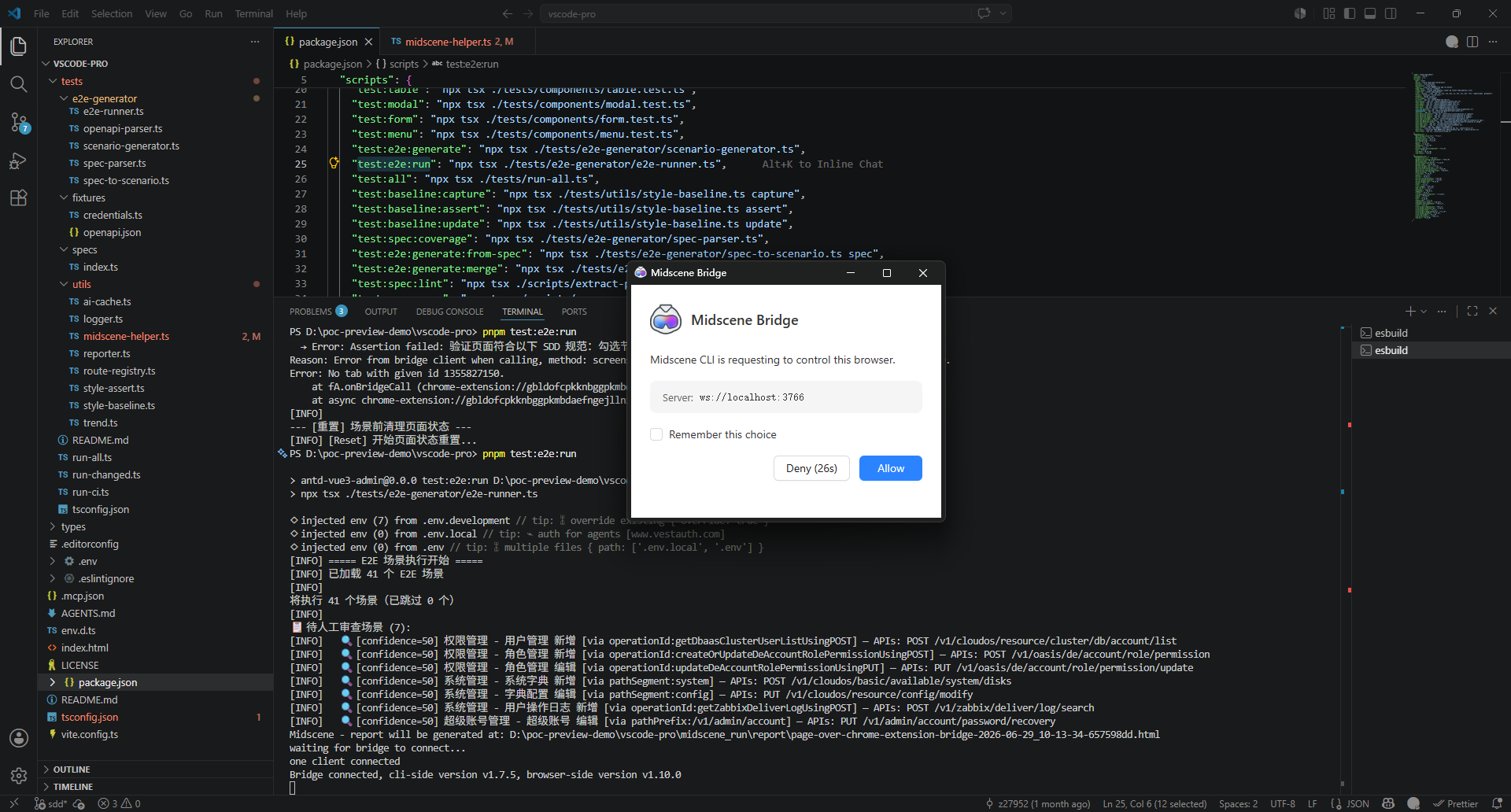Viewport: 1511px width, 812px height.
Task: Expand the types folder
Action: (x=53, y=526)
